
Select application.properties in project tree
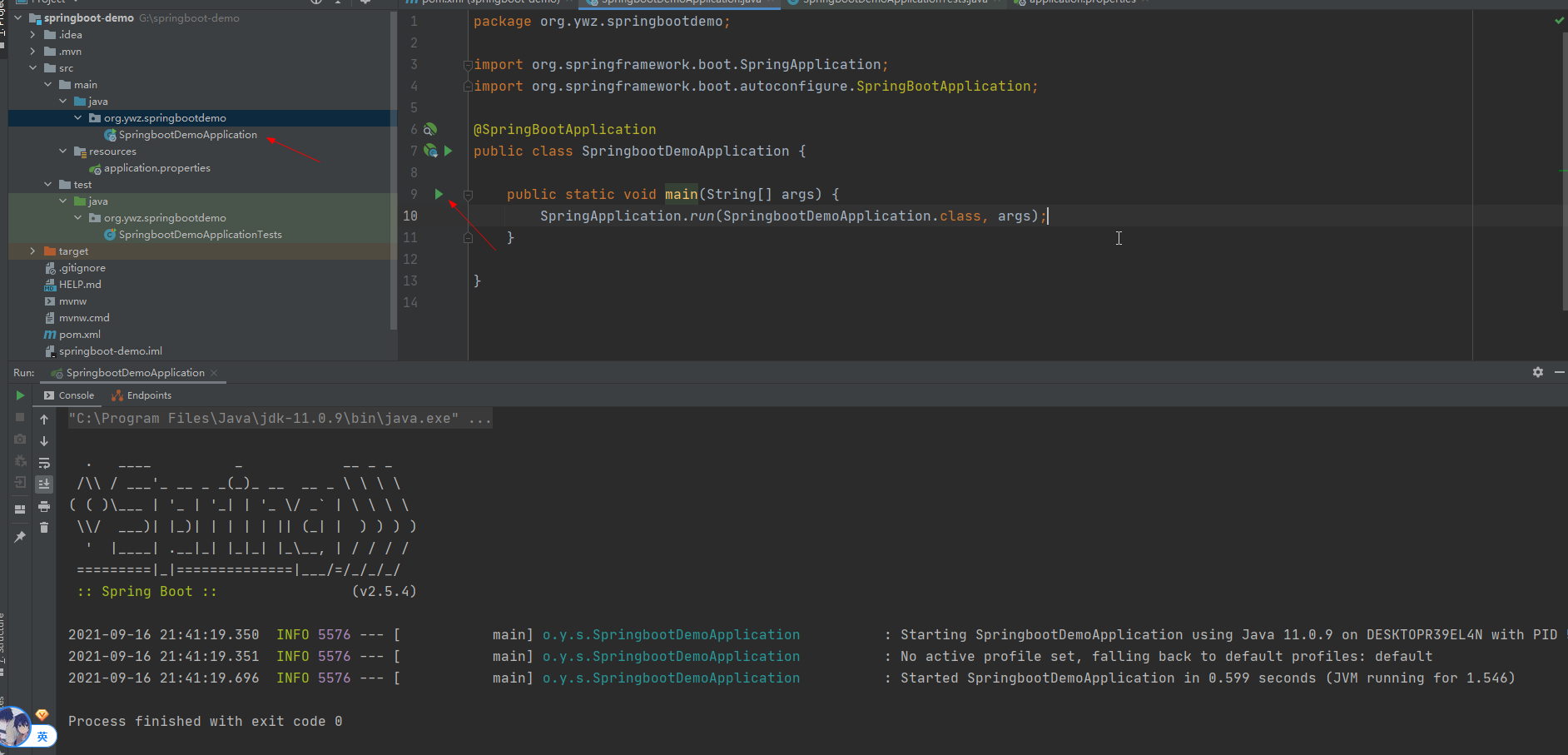156,167
